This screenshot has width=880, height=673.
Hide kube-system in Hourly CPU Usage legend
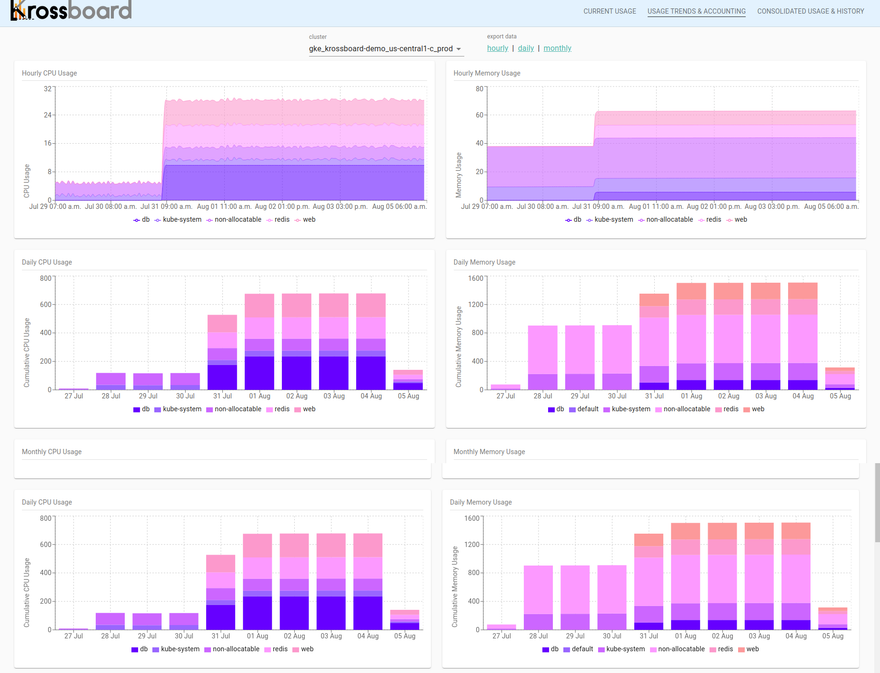click(x=182, y=219)
